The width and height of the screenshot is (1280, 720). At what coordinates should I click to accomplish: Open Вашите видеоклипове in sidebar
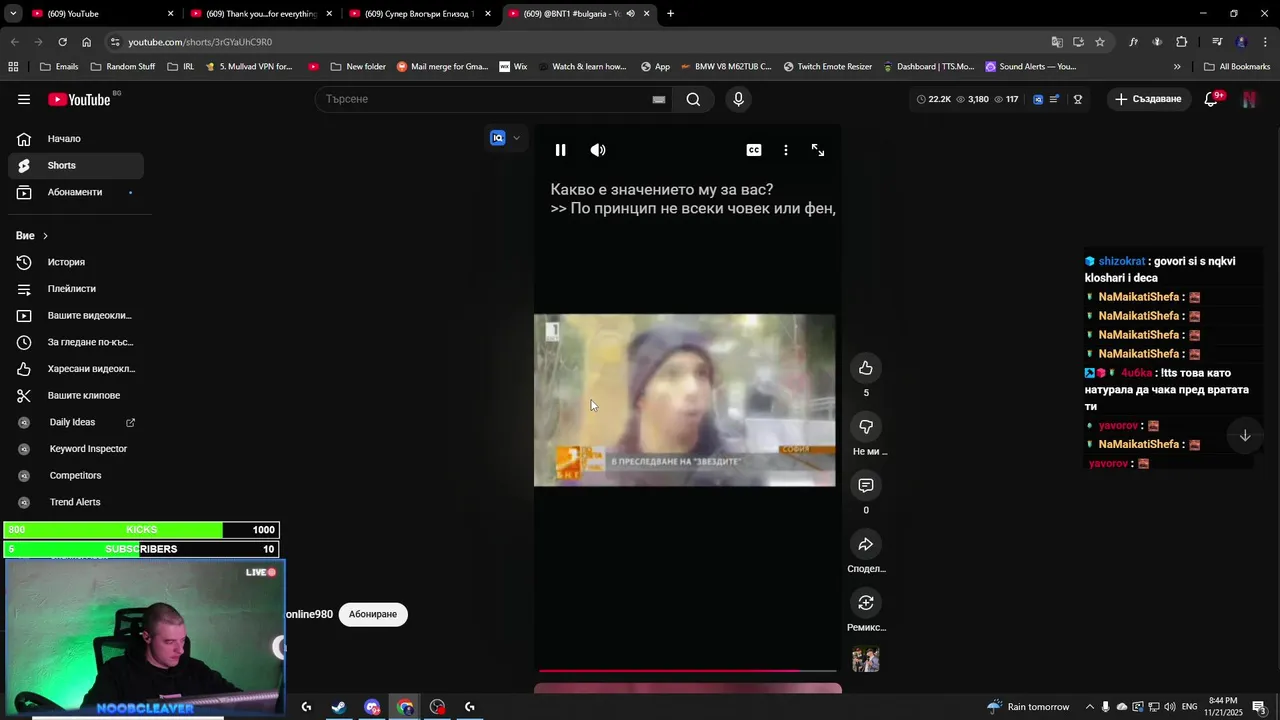coord(76,315)
